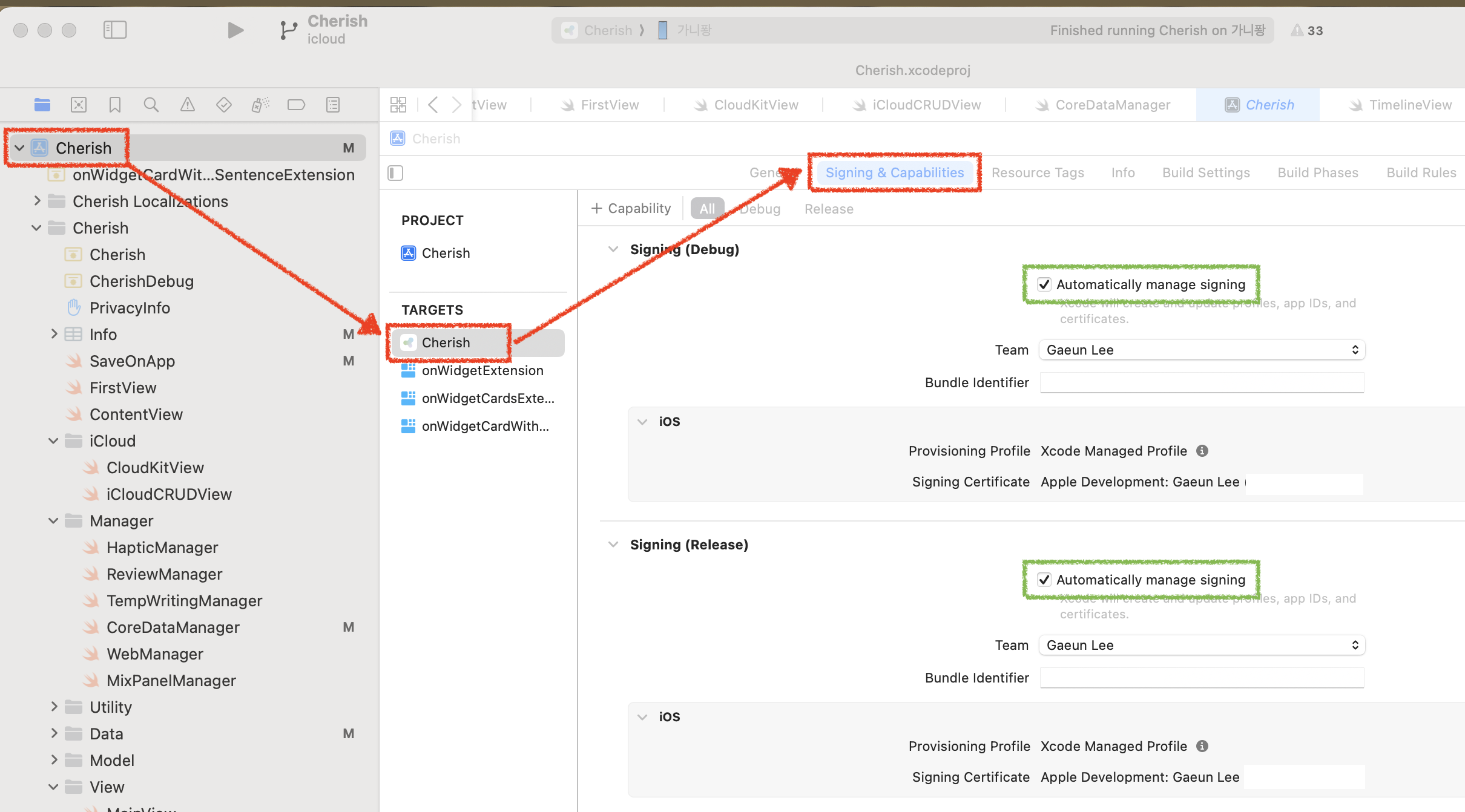Collapse the Cherish project root in navigator
Viewport: 1465px width, 812px height.
tap(20, 148)
